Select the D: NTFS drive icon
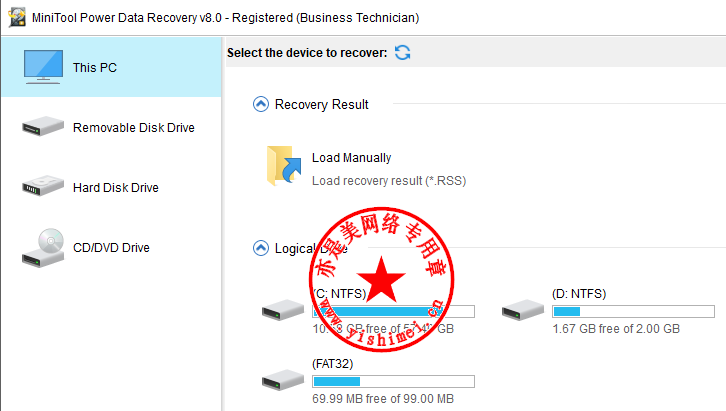Screen dimensions: 726x411 coord(523,310)
